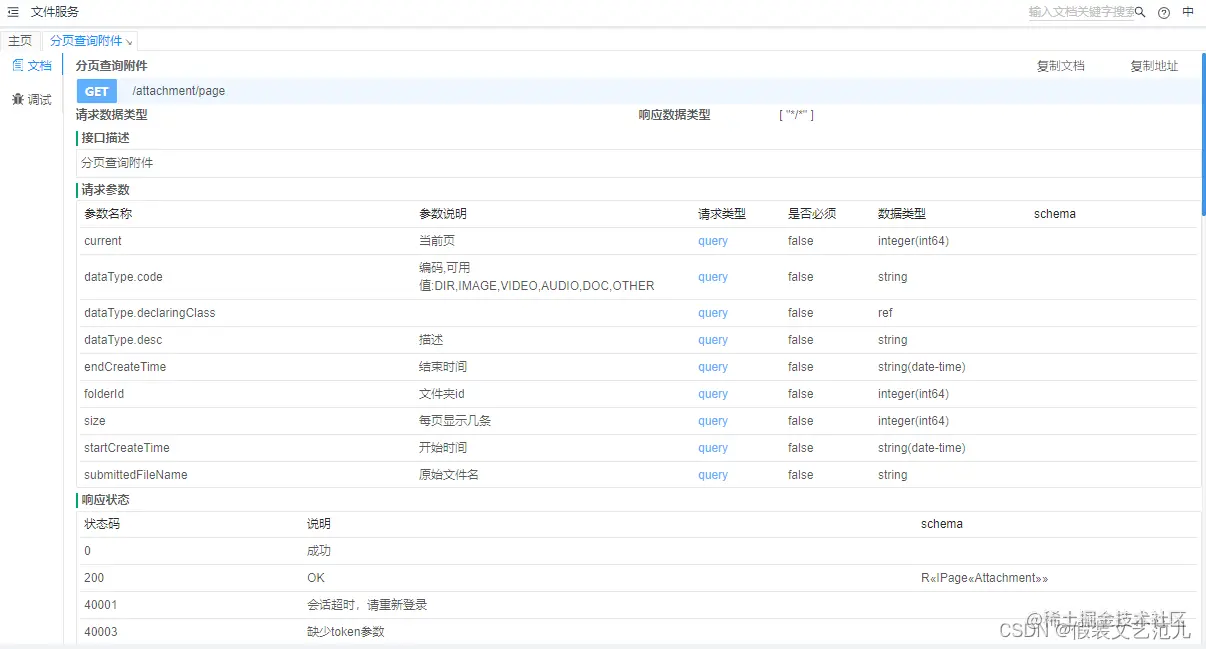Viewport: 1206px width, 649px height.
Task: Click the 输入文档关键字搜索 search field
Action: click(x=1080, y=11)
